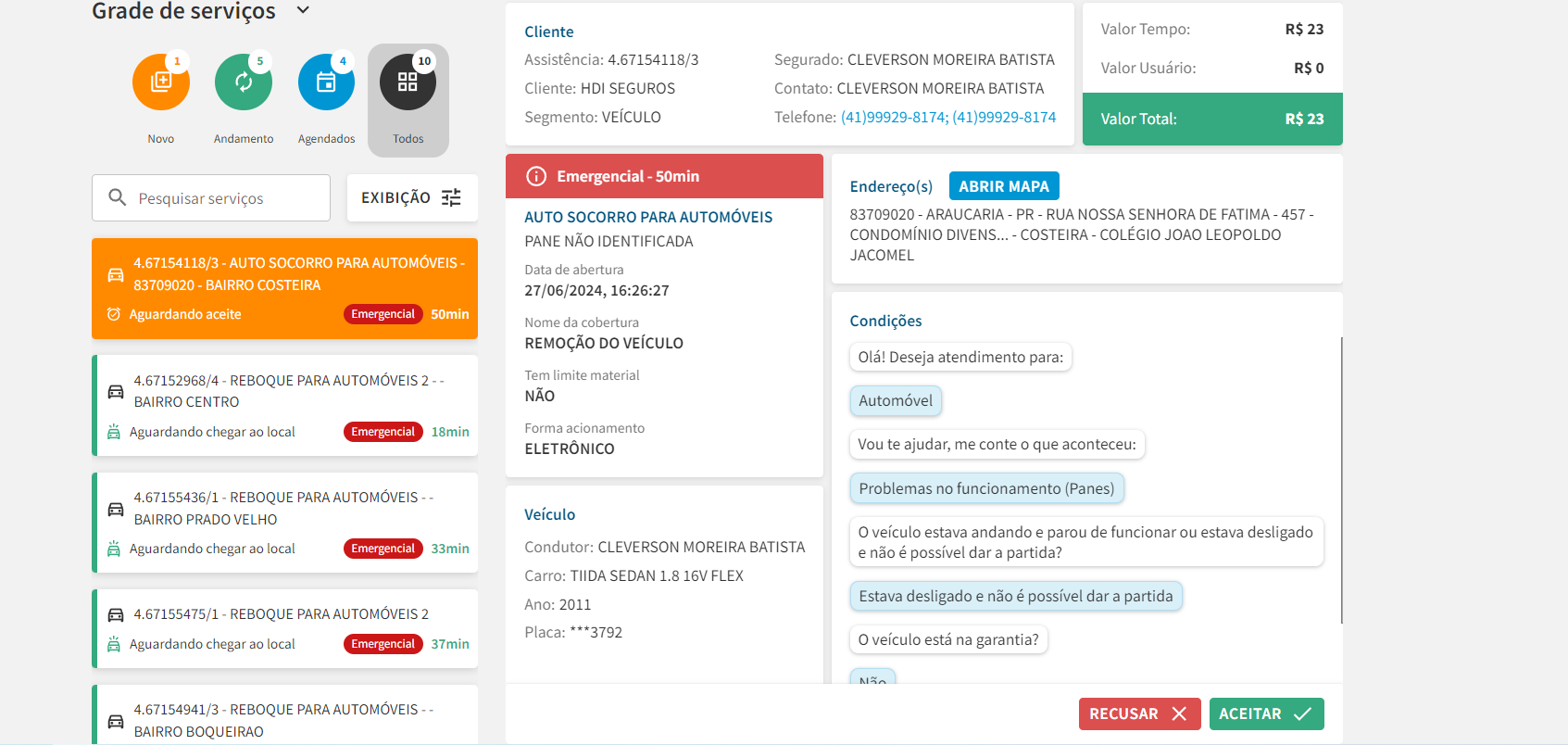Click the Estava desligado answer chip

tap(1016, 596)
